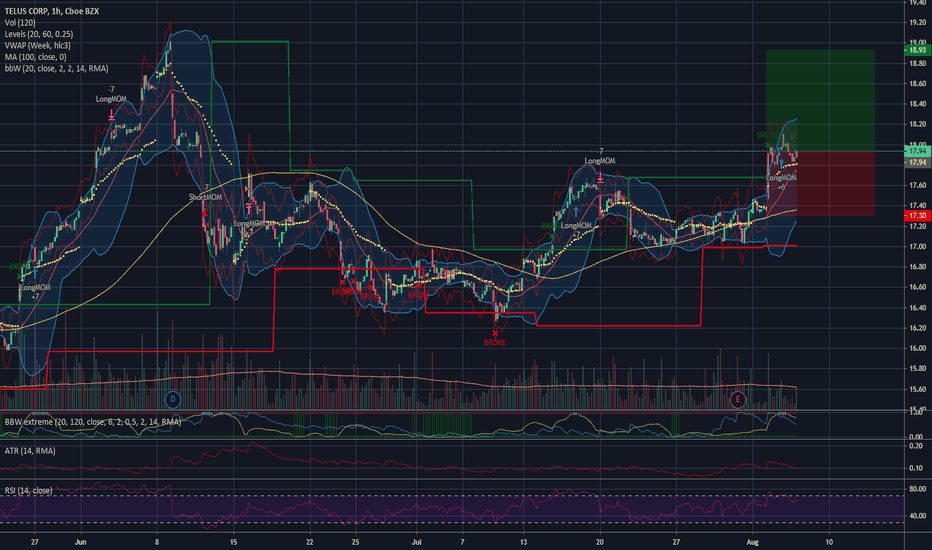932x550 pixels.
Task: Click the bbW (20, close, 2, 2, 14, RMA) label
Action: (x=56, y=68)
